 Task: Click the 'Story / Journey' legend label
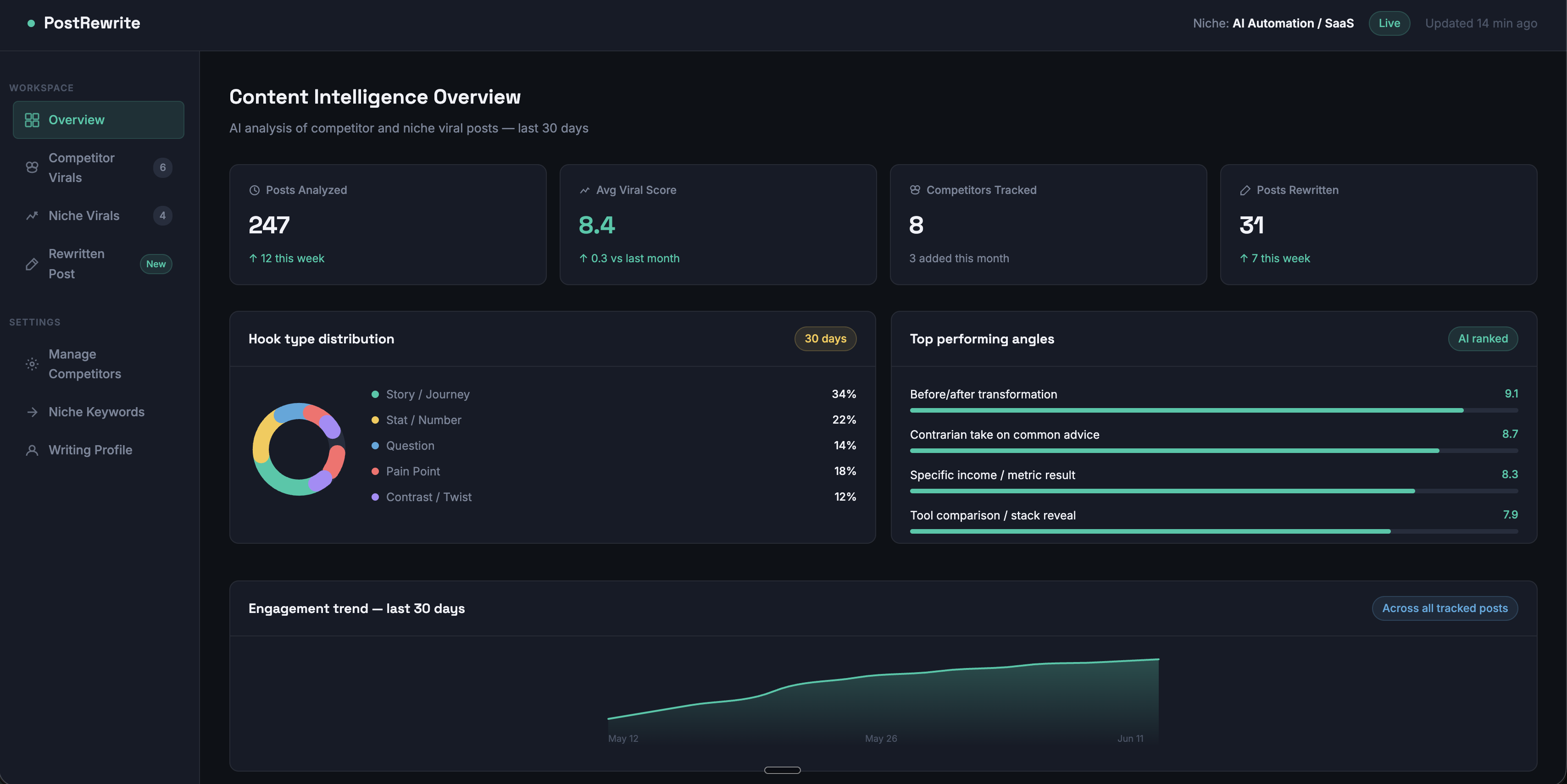[x=428, y=394]
